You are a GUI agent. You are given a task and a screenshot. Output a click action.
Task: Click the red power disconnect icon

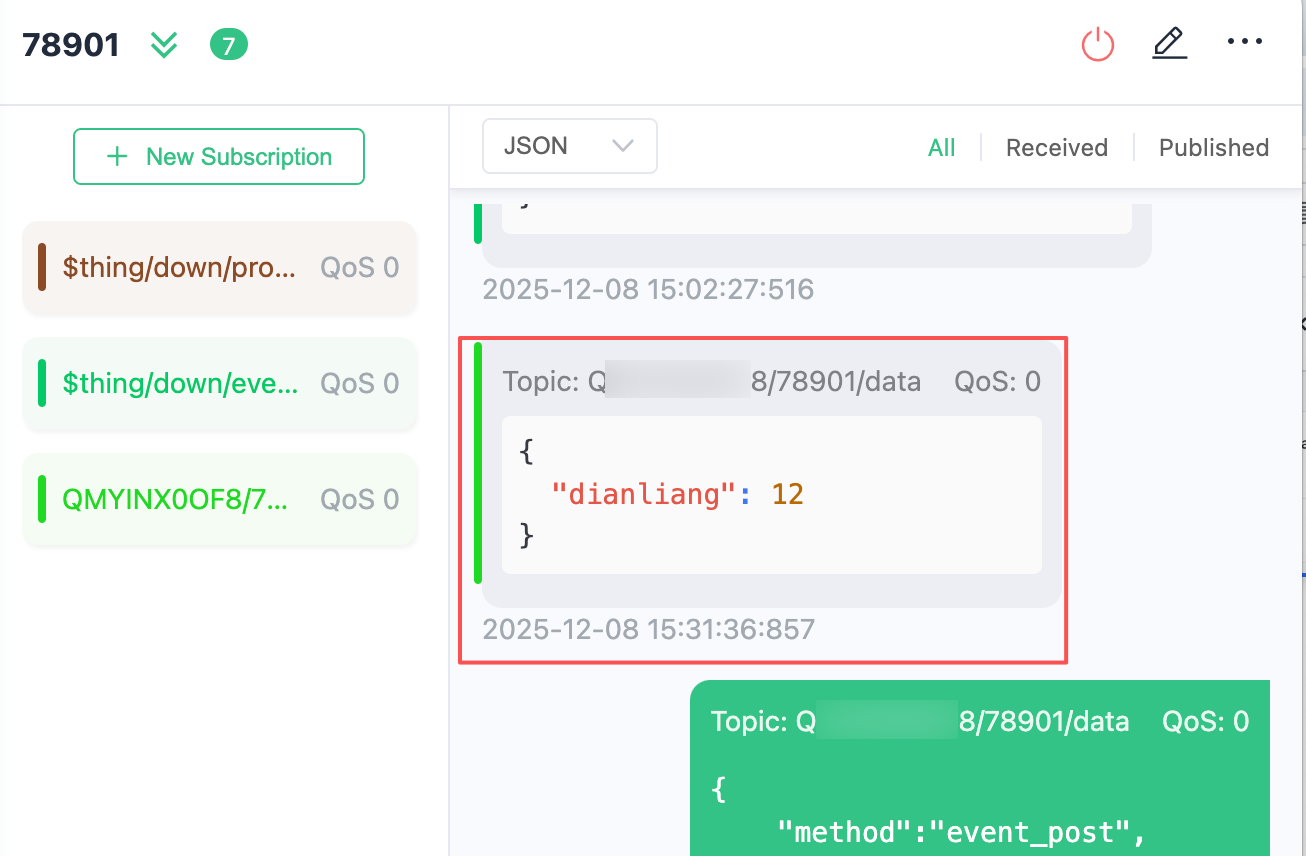coord(1098,44)
